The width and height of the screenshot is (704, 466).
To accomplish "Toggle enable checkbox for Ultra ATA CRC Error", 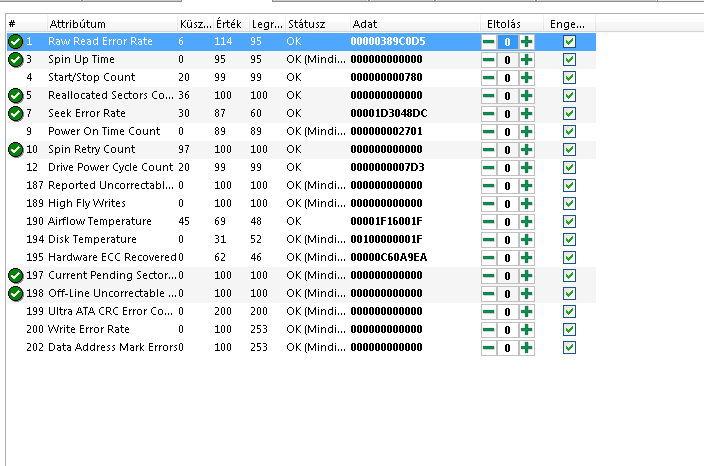I will (x=569, y=312).
